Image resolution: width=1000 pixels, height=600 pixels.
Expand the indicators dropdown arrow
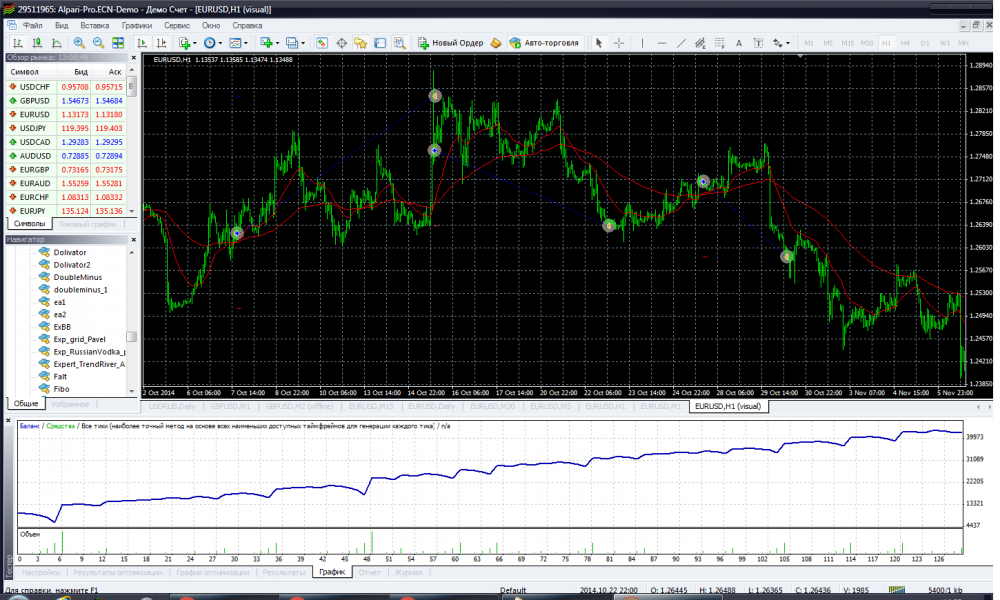click(x=195, y=43)
